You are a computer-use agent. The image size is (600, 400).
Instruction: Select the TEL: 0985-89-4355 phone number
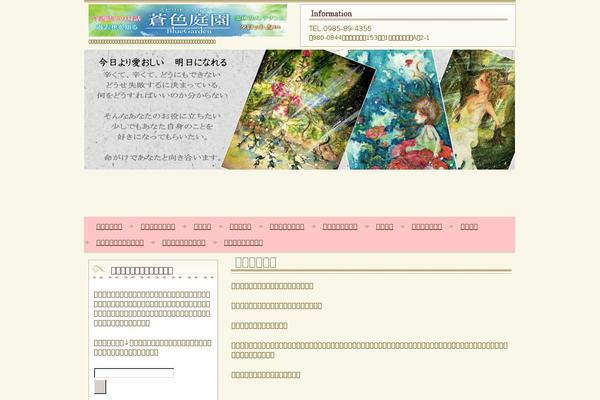[340, 29]
